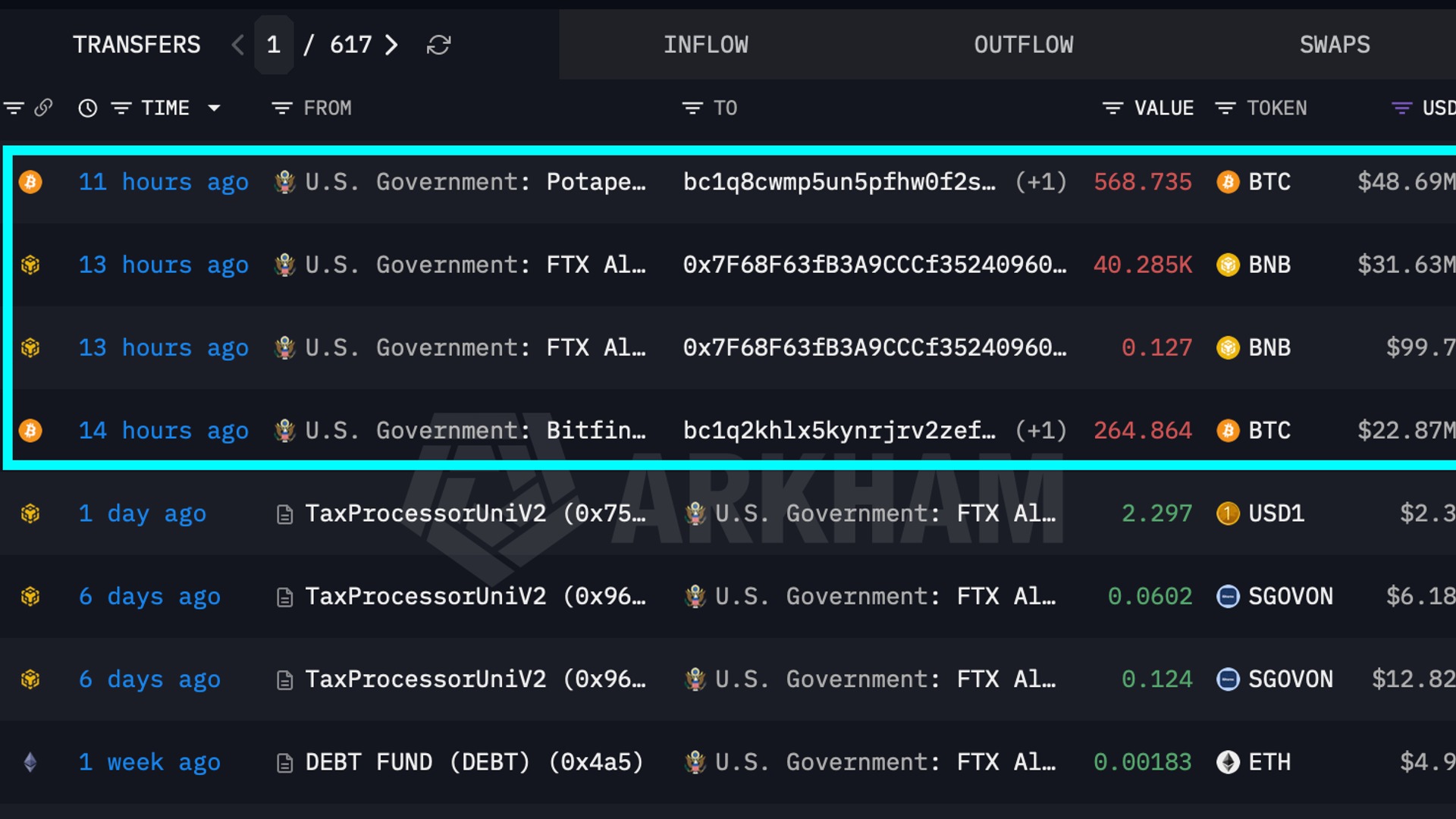
Task: Filter by the TO column
Action: pos(692,108)
